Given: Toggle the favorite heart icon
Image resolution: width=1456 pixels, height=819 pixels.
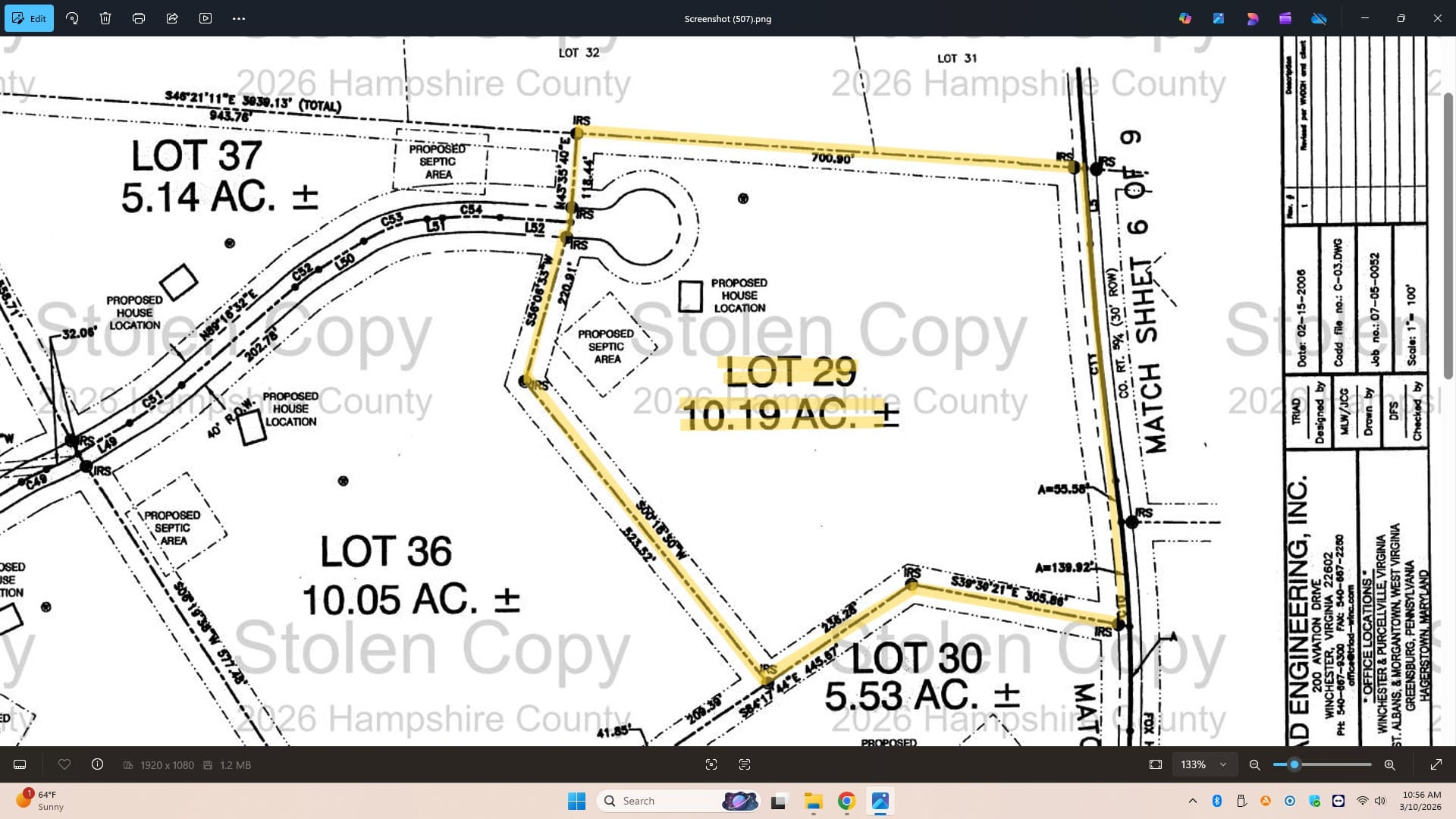Looking at the screenshot, I should pos(64,764).
